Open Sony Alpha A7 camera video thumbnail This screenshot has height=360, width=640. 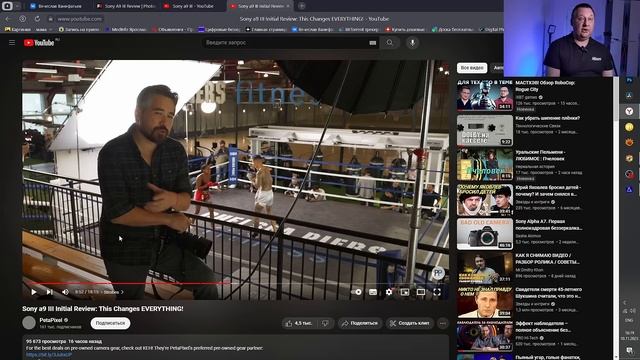click(x=484, y=234)
